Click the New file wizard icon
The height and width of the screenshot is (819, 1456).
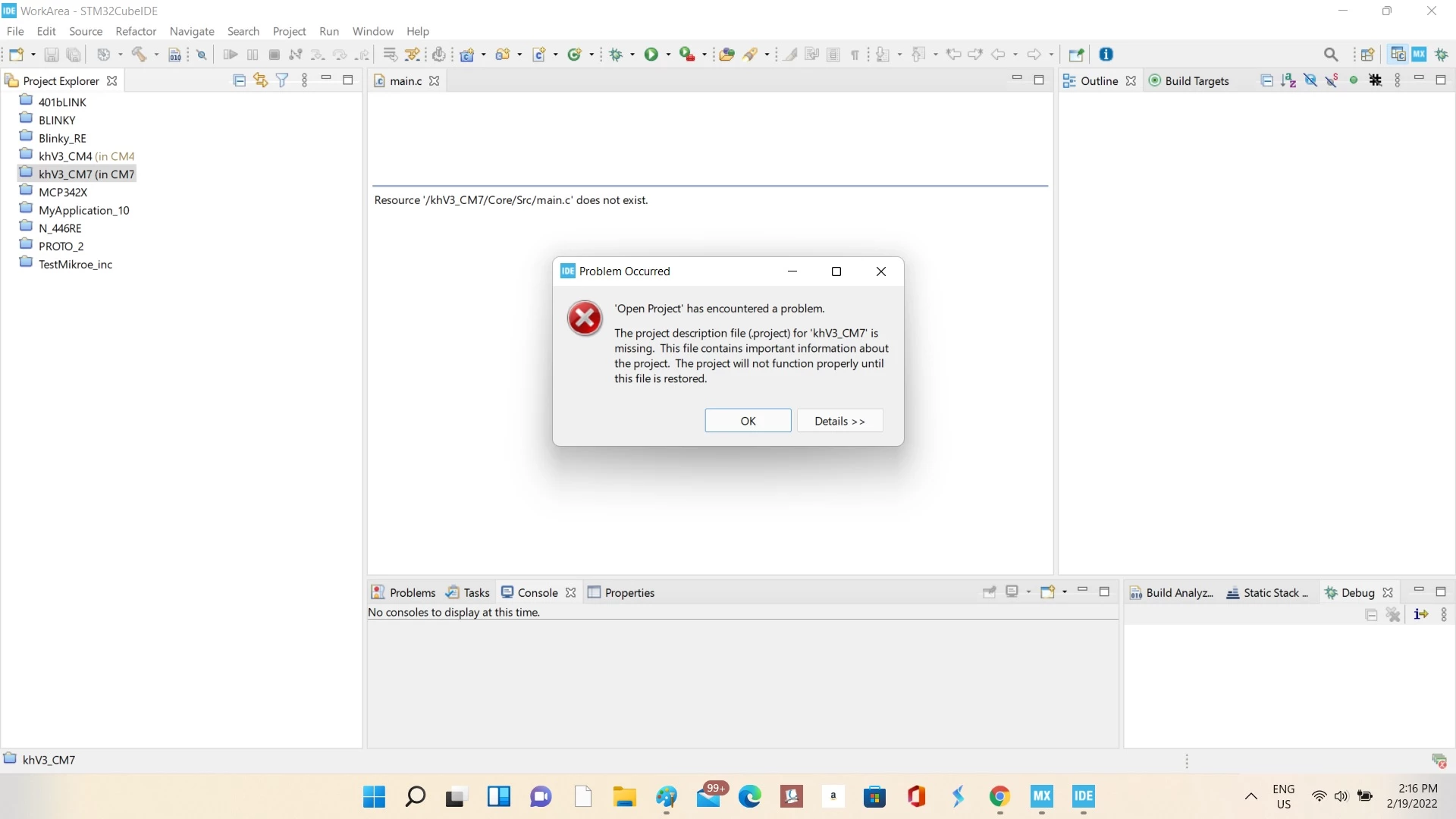coord(17,55)
